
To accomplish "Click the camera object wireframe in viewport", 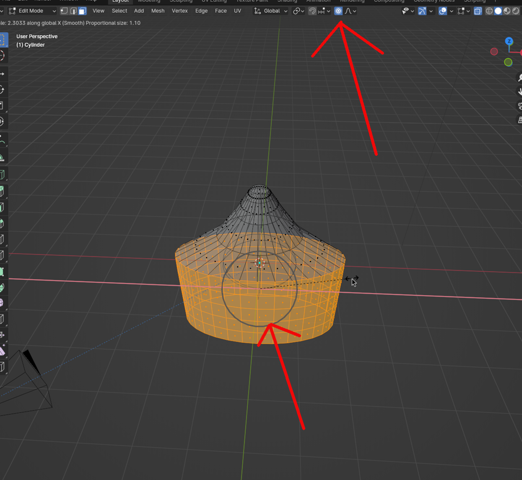I will (26, 383).
